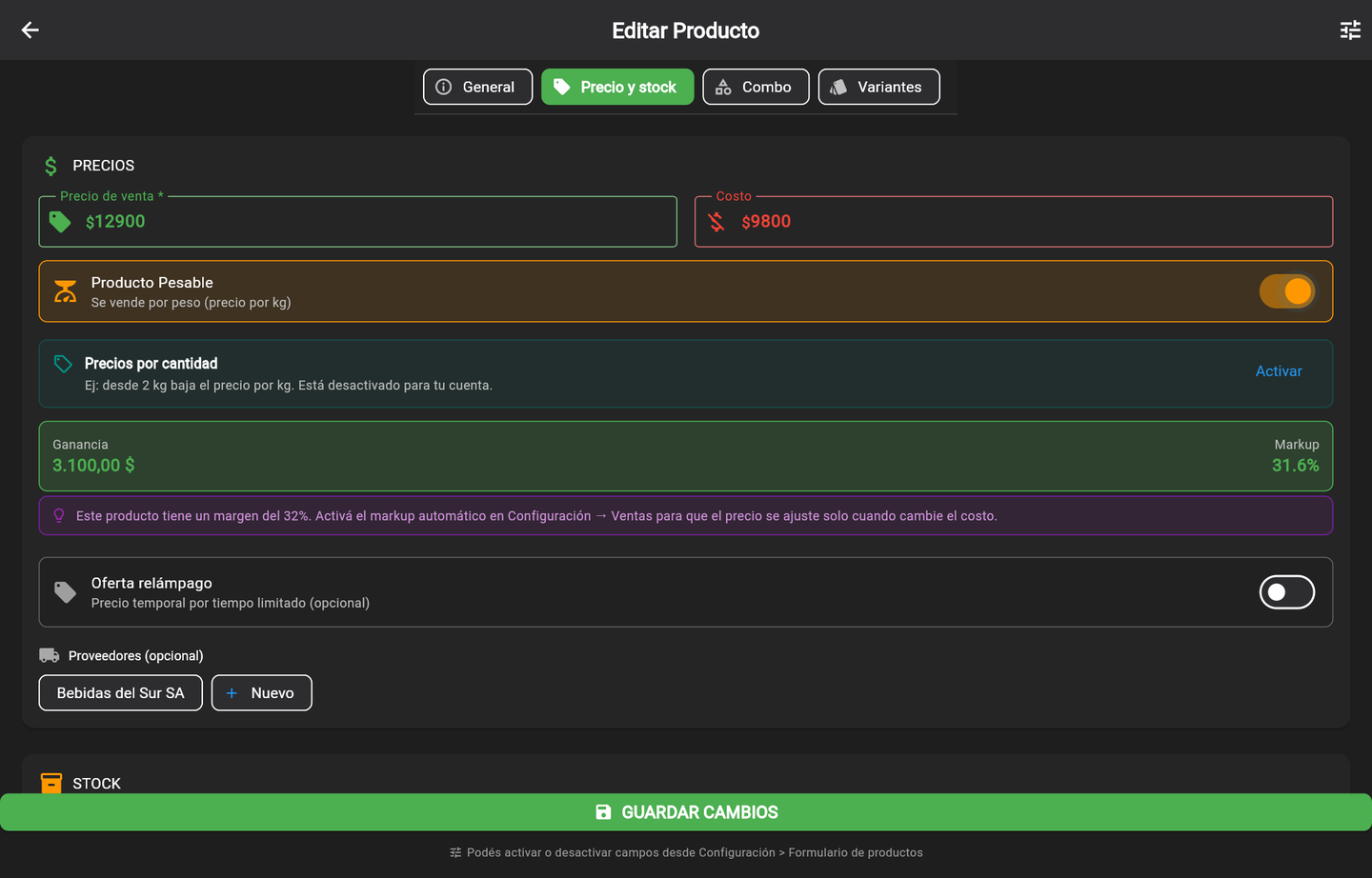
Task: Edit the Precio de venta field
Action: pyautogui.click(x=357, y=222)
